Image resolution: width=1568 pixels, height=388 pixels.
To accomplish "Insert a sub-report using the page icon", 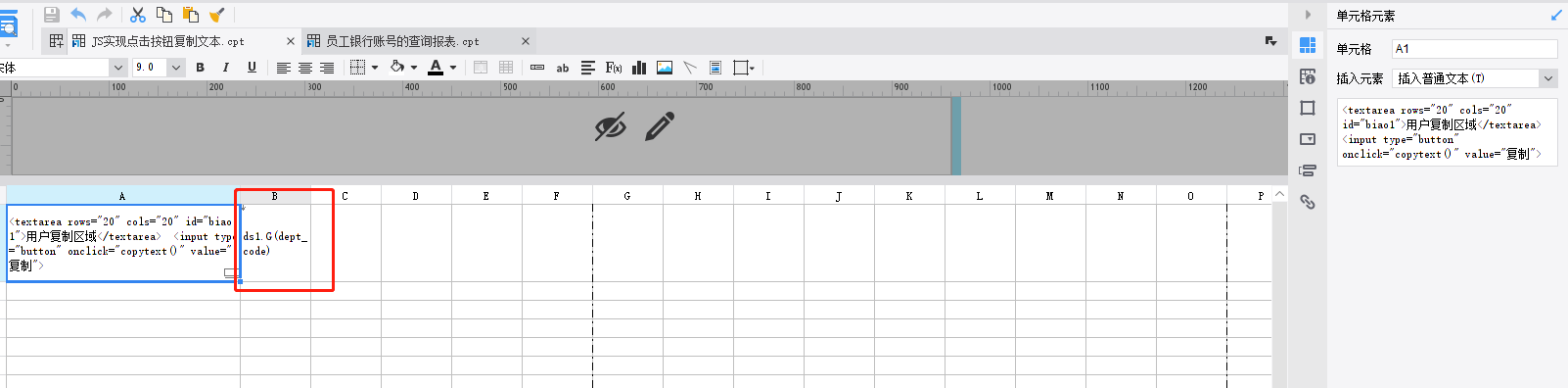I will [x=715, y=68].
